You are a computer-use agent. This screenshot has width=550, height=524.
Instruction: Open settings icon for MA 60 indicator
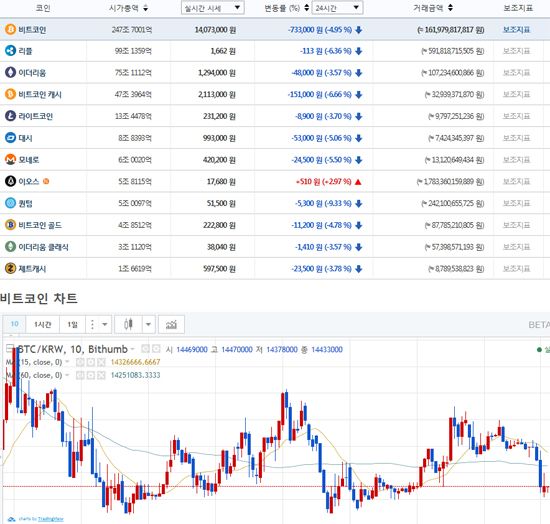click(90, 375)
